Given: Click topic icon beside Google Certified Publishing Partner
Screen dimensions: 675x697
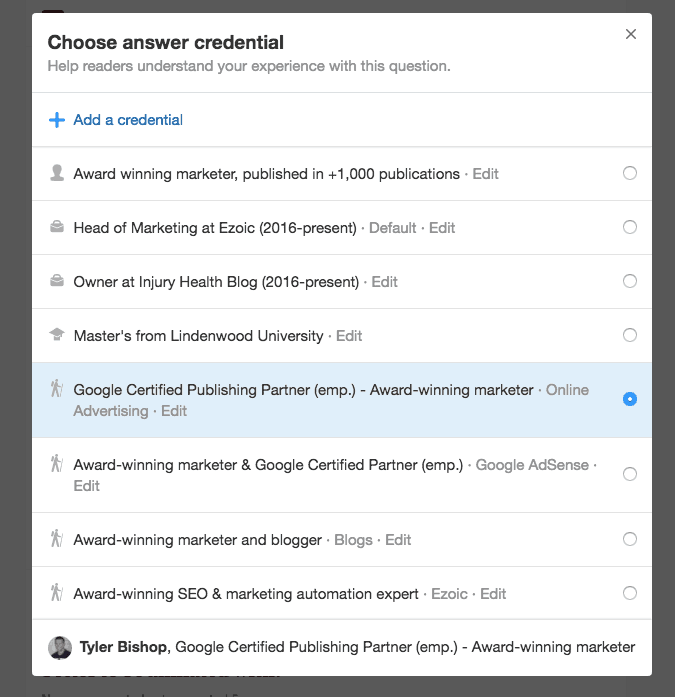Looking at the screenshot, I should pyautogui.click(x=57, y=390).
